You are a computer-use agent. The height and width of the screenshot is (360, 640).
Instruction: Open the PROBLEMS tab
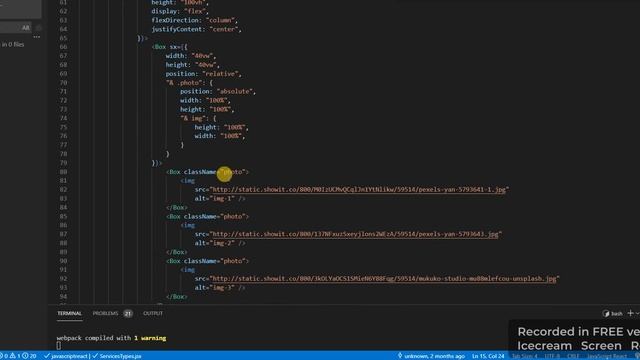[105, 313]
